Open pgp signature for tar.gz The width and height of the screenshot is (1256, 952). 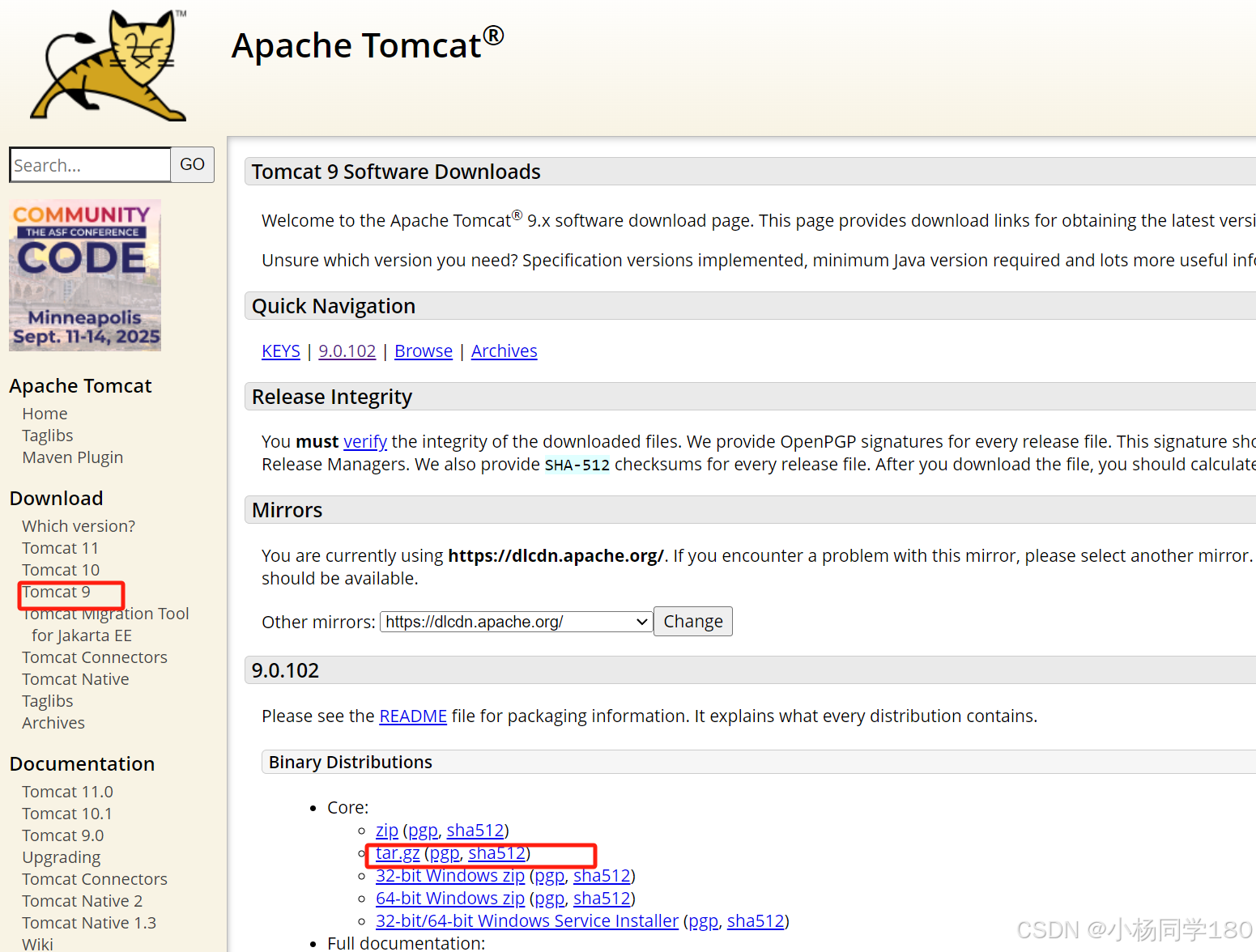tap(445, 853)
